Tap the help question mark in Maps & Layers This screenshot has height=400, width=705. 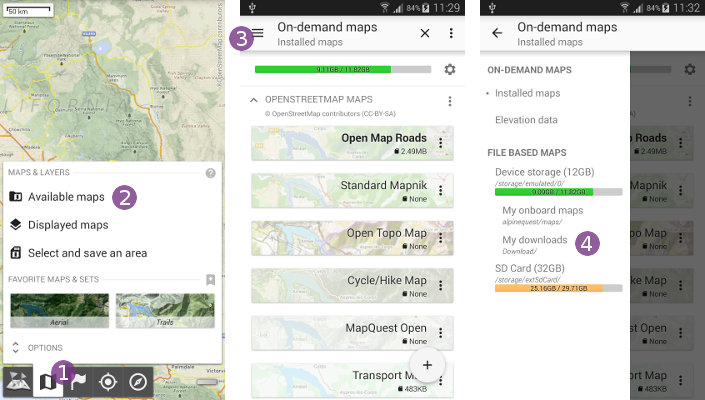click(210, 173)
